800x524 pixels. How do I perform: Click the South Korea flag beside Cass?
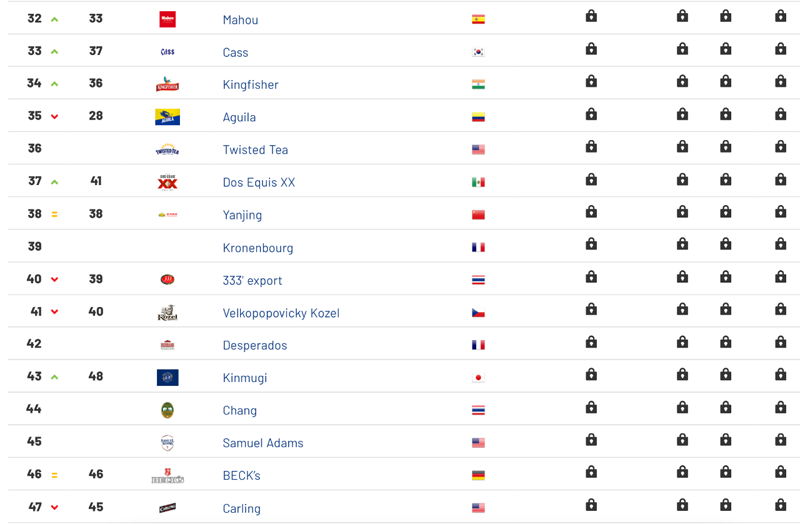coord(478,52)
